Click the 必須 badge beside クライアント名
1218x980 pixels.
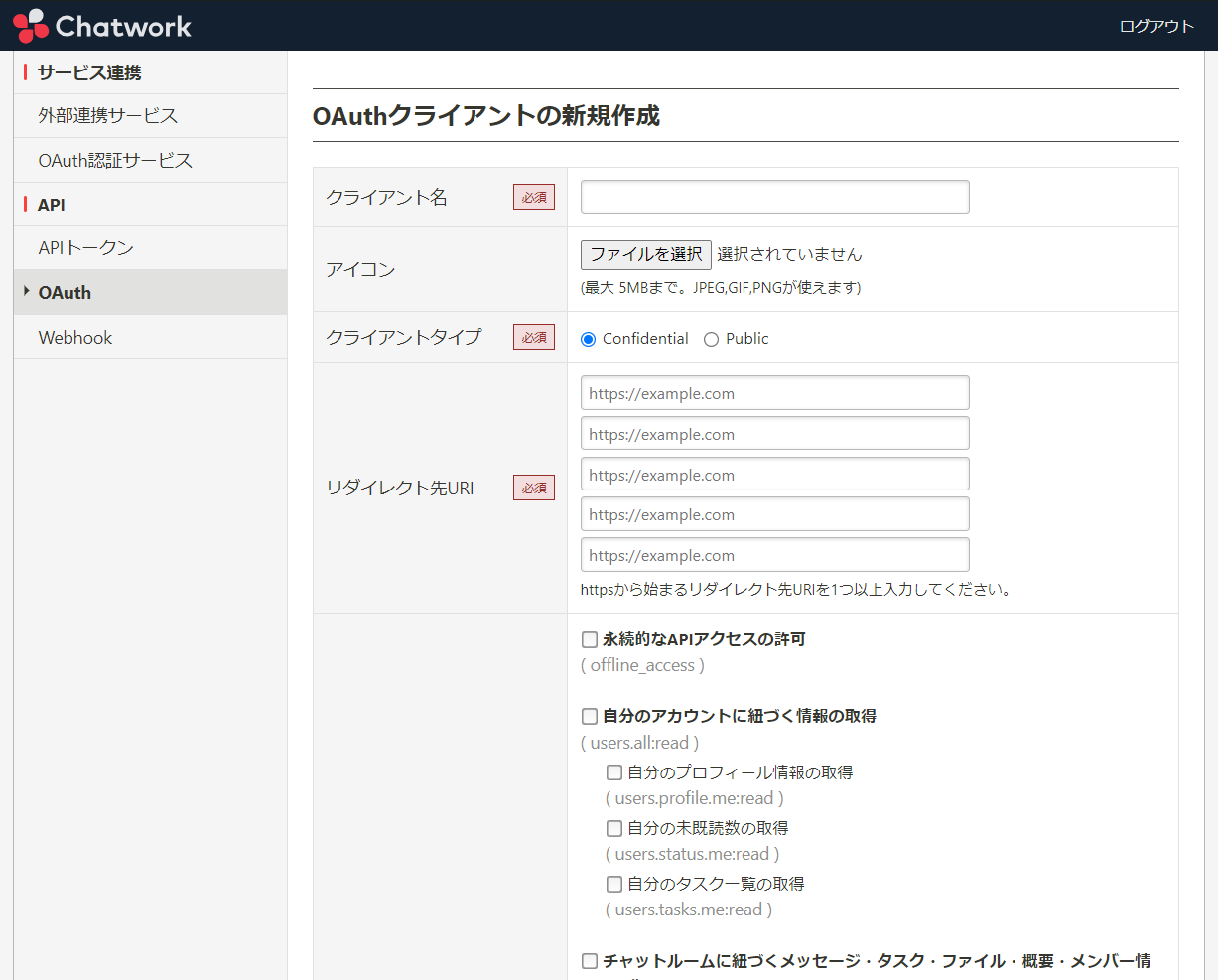tap(534, 197)
